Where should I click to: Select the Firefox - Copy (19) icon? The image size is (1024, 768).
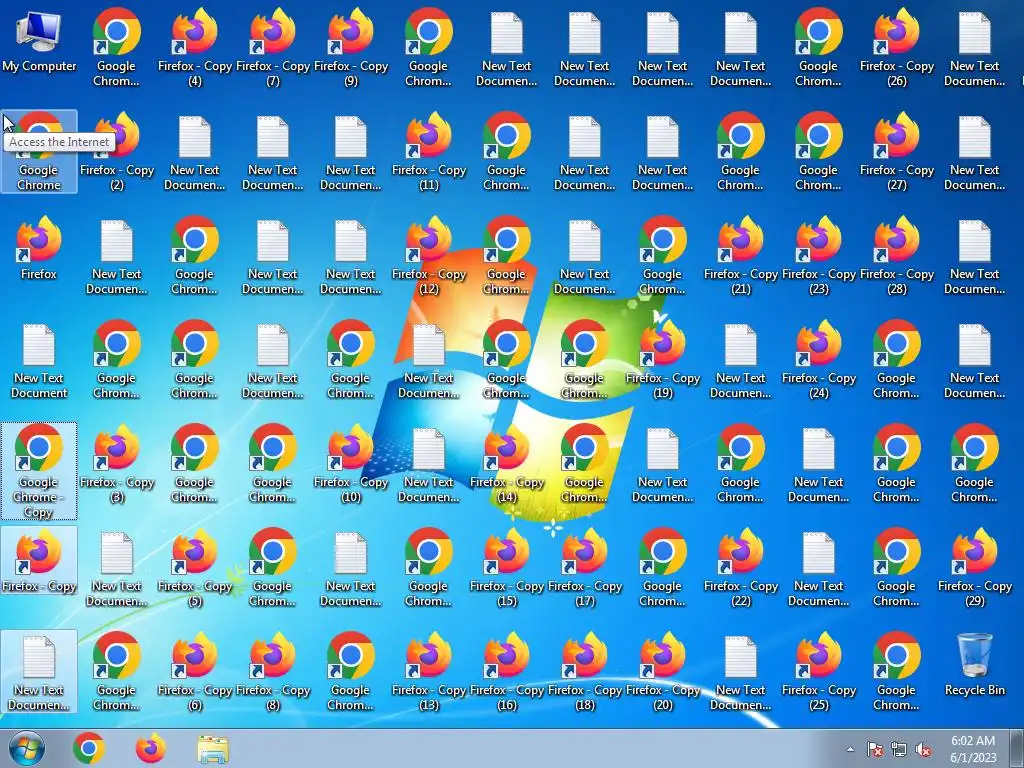coord(663,360)
